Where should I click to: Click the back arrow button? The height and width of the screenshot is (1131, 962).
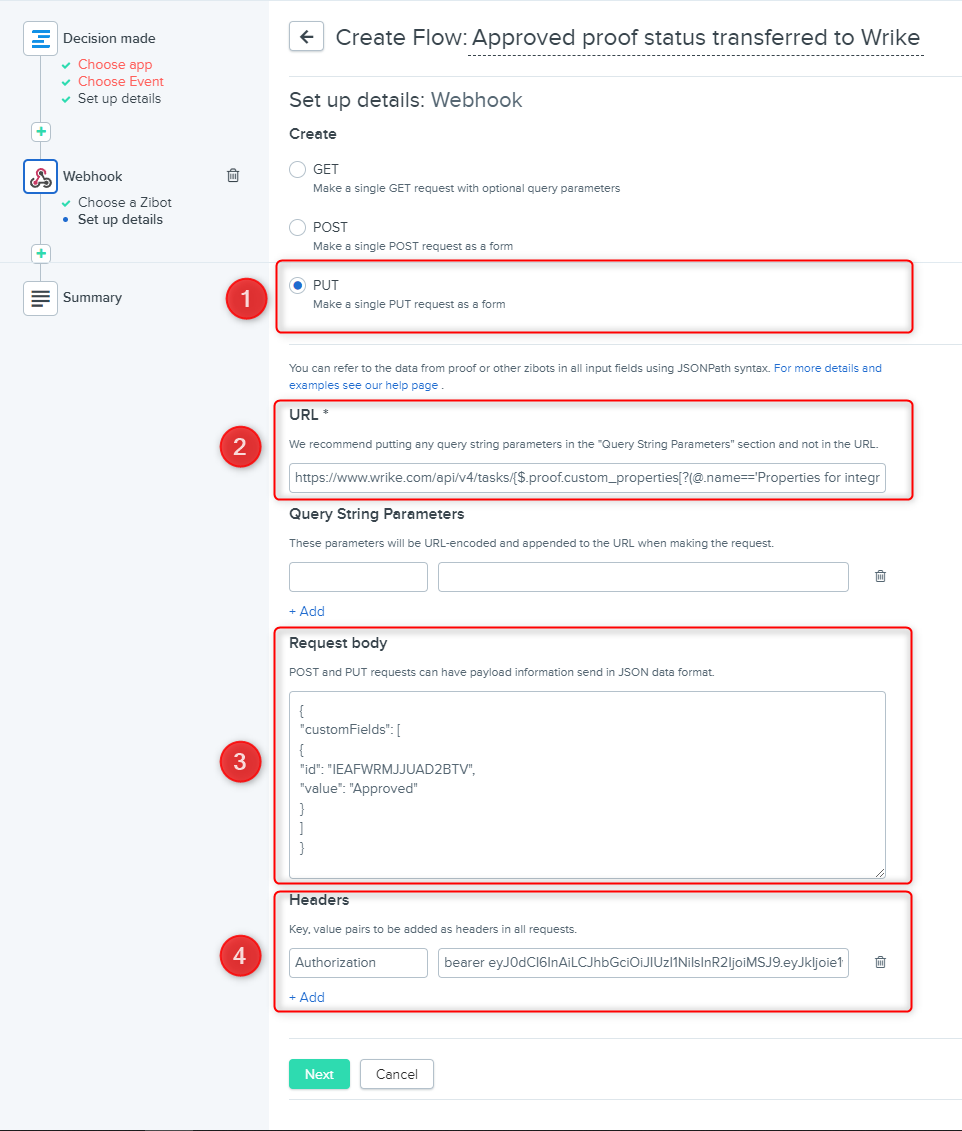point(306,37)
